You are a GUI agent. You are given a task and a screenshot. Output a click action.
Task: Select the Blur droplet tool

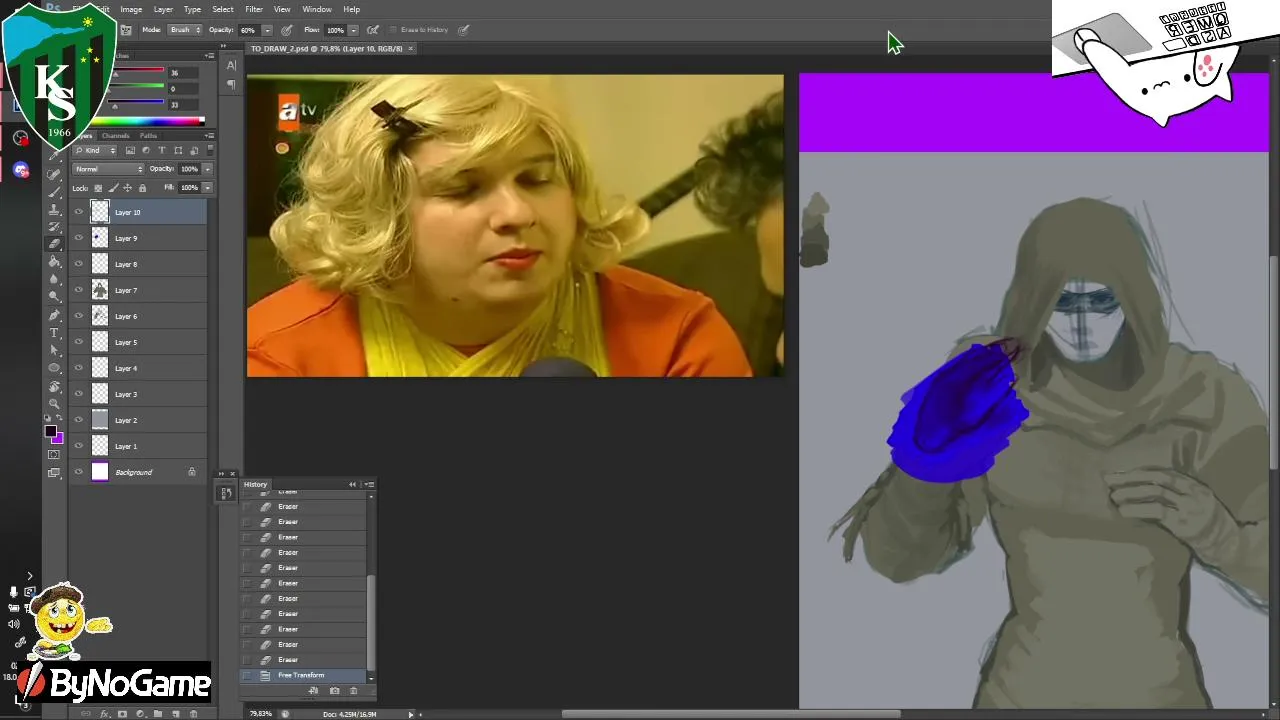[55, 279]
